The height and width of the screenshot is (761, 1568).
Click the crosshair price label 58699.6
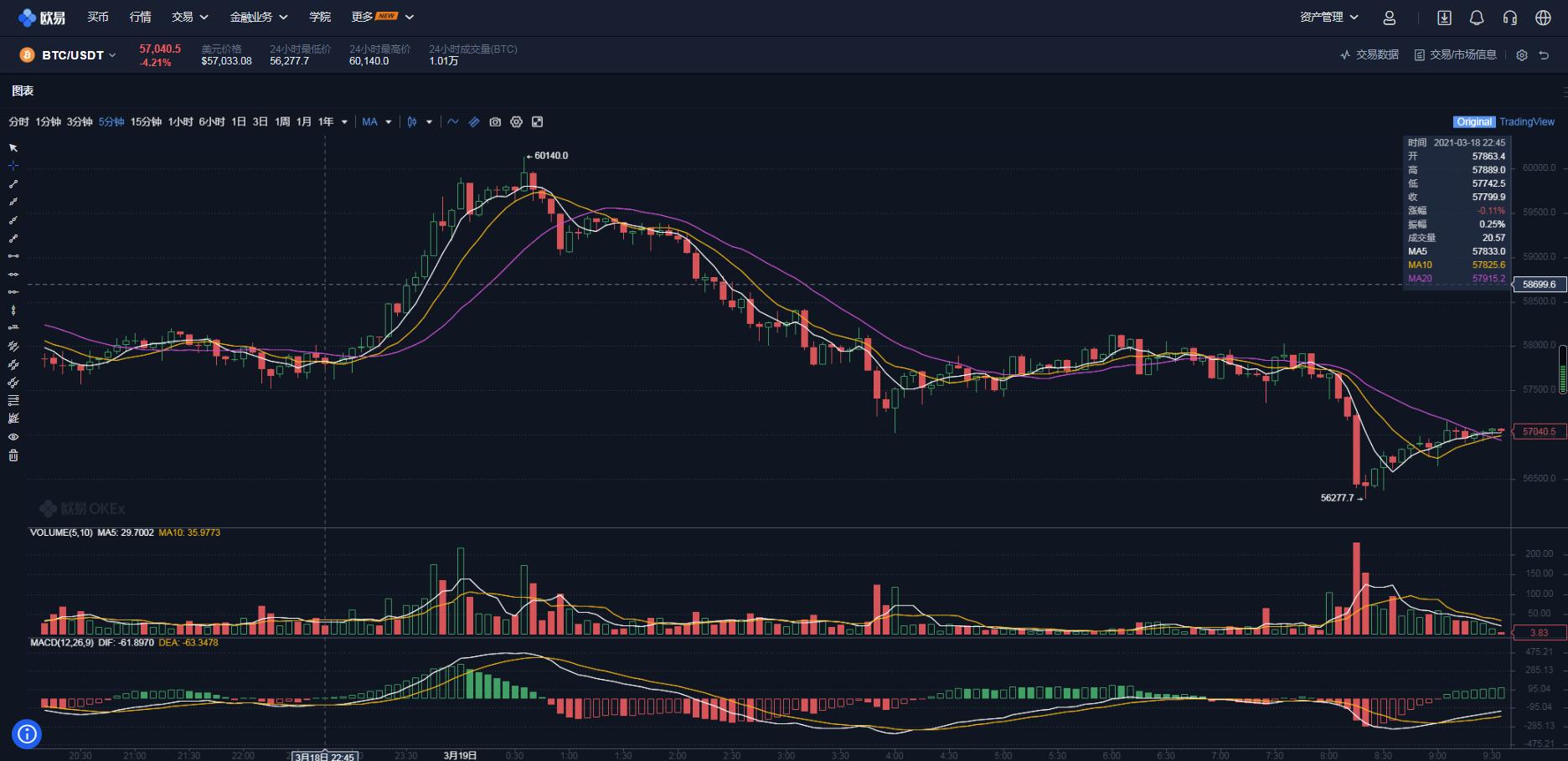point(1539,285)
